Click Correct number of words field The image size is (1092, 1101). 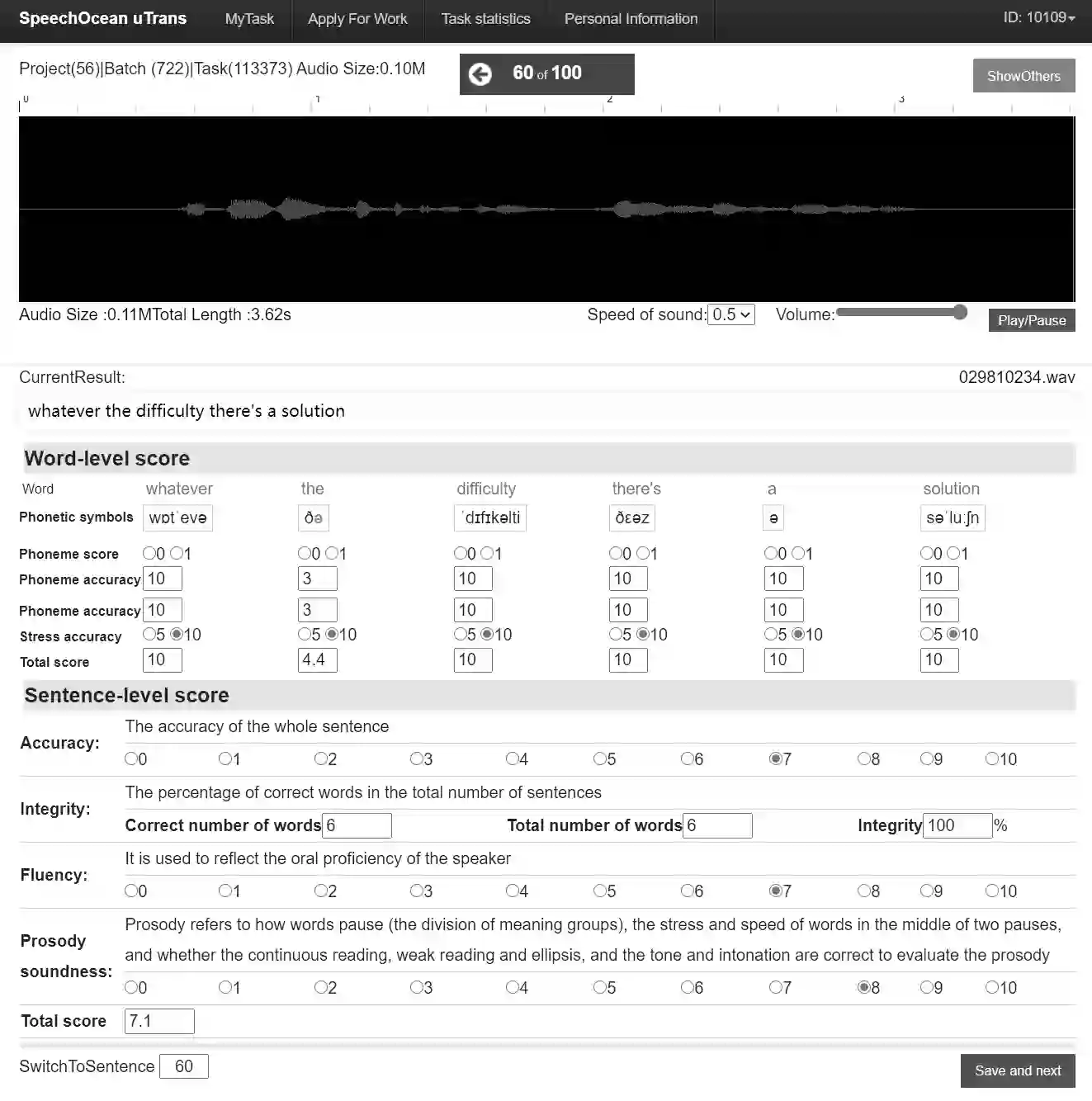357,825
